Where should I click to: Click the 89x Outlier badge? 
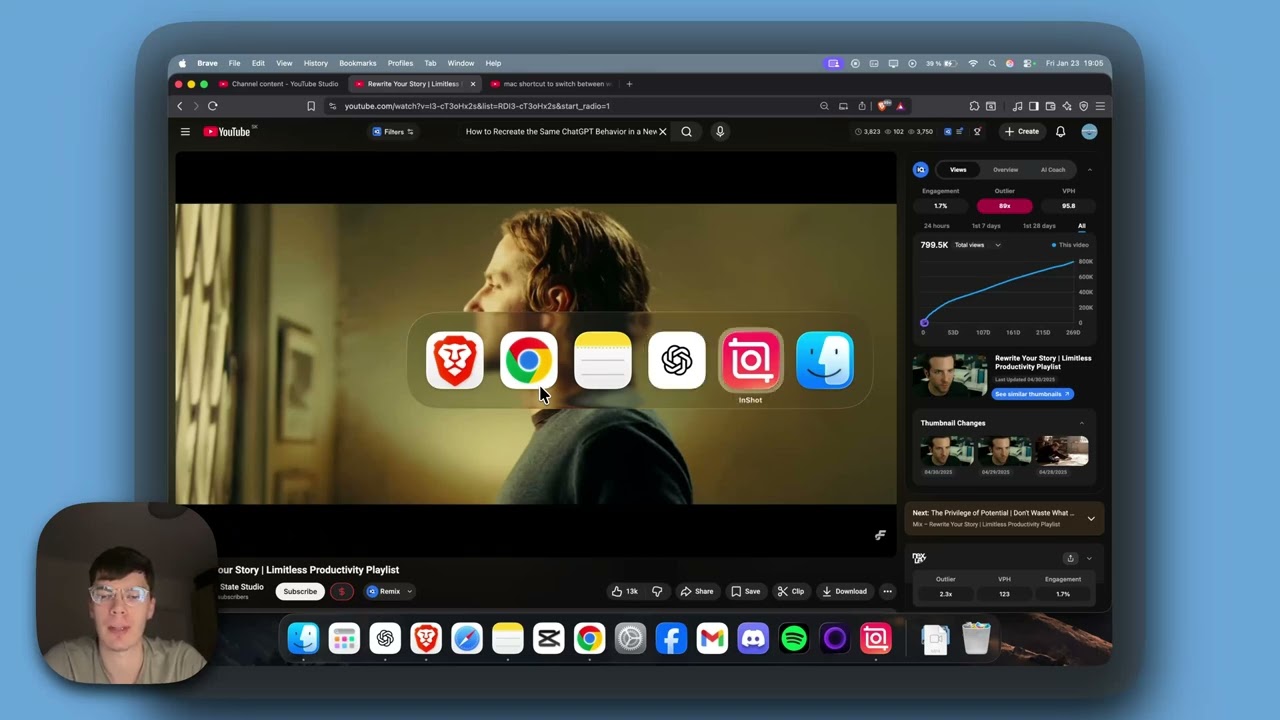click(x=1004, y=206)
